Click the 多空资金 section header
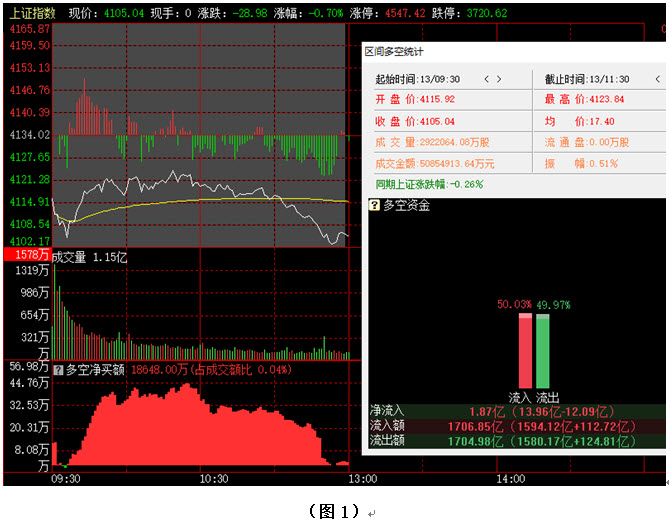Screen dimensions: 669x531 [x=406, y=205]
